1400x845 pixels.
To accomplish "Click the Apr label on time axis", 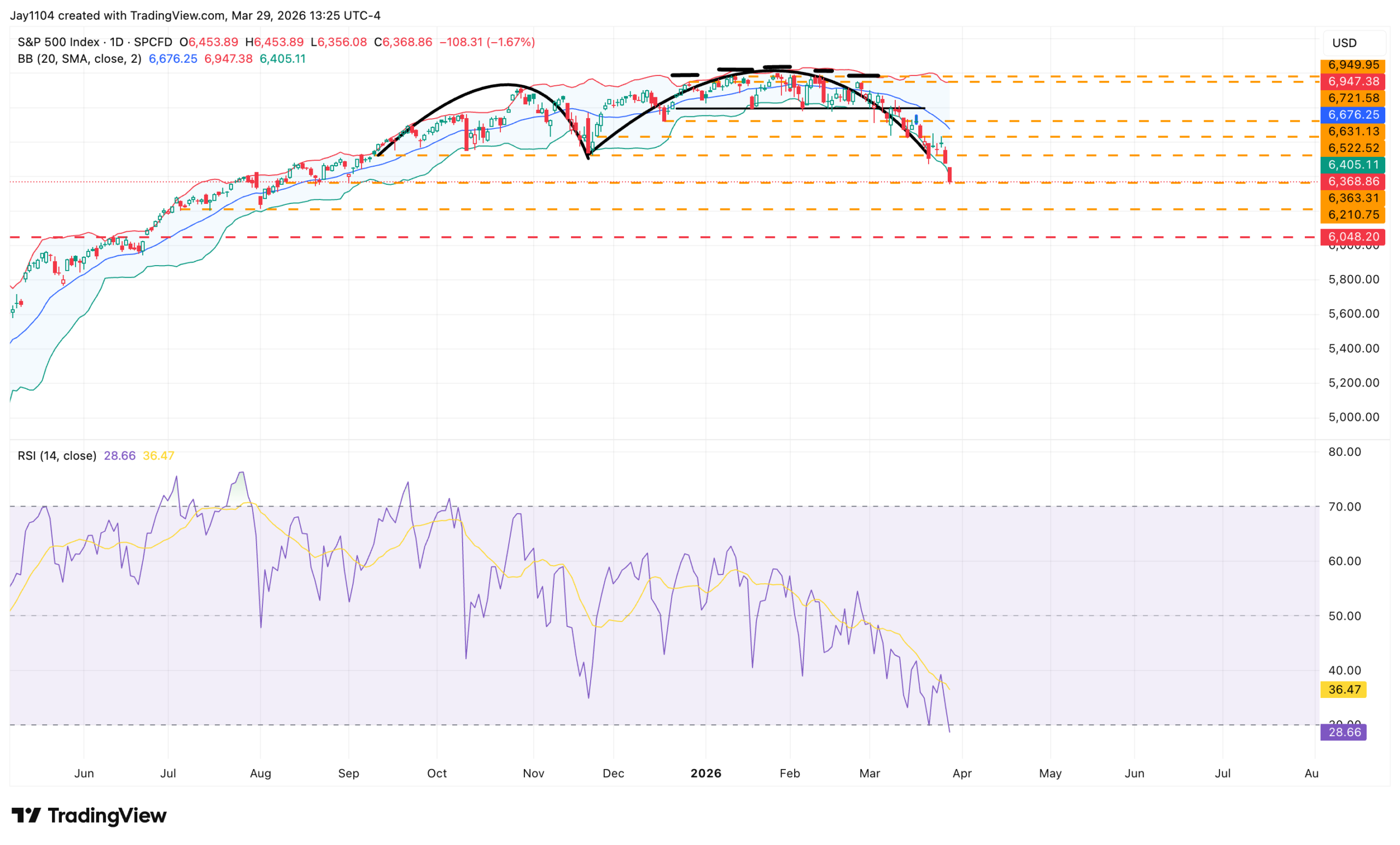I will [962, 773].
